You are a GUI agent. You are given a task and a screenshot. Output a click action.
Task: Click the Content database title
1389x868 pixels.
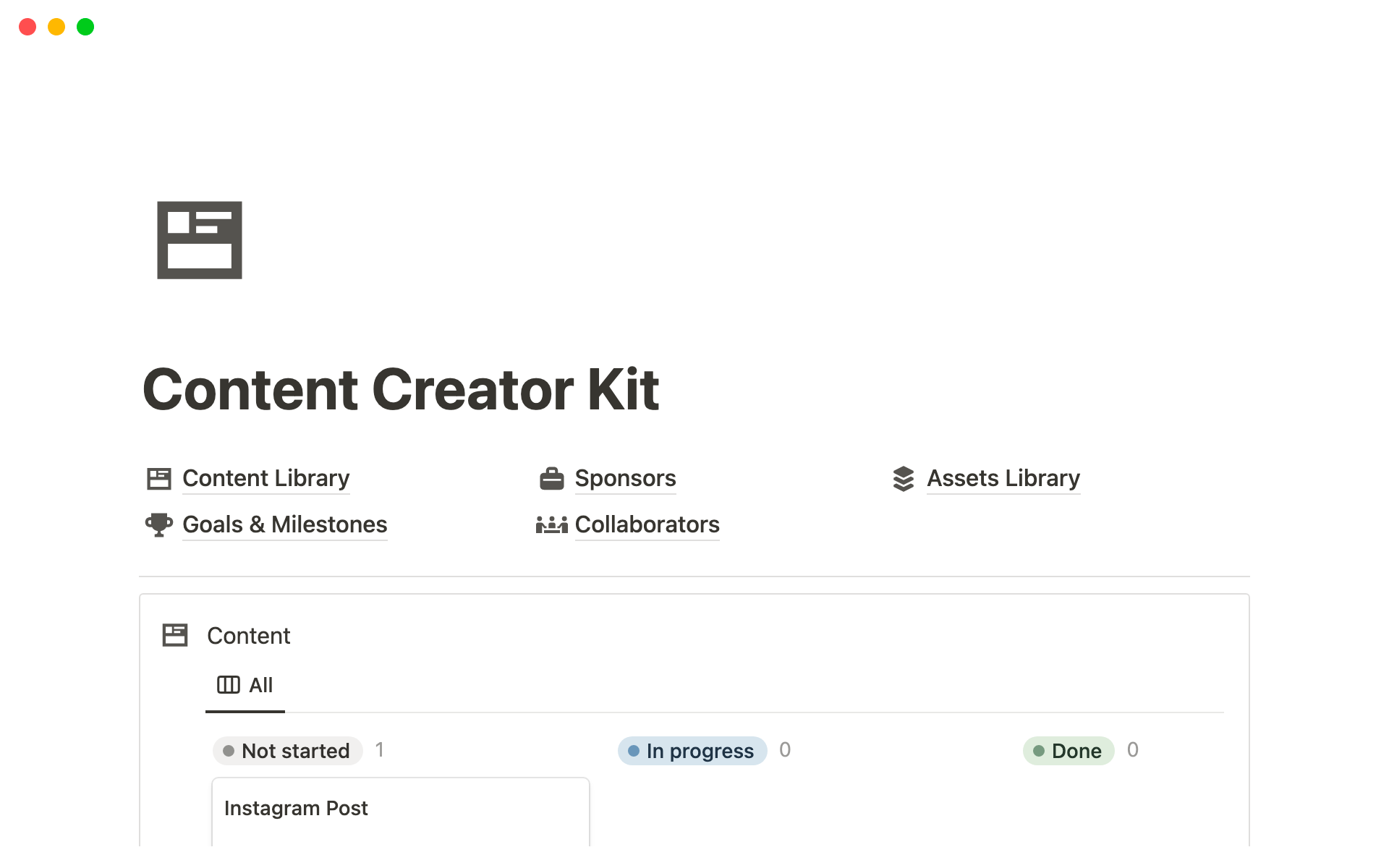pos(248,636)
